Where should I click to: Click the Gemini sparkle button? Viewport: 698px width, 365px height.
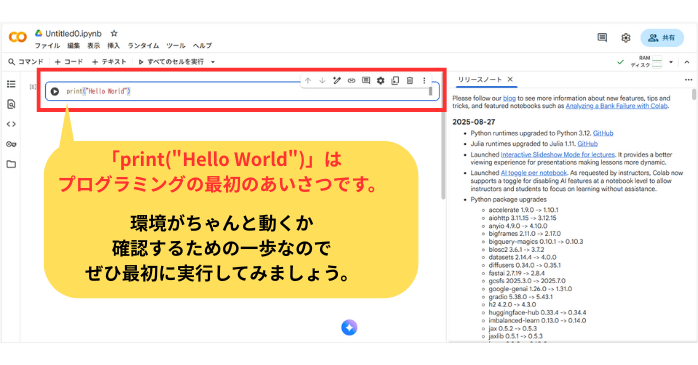[x=349, y=328]
